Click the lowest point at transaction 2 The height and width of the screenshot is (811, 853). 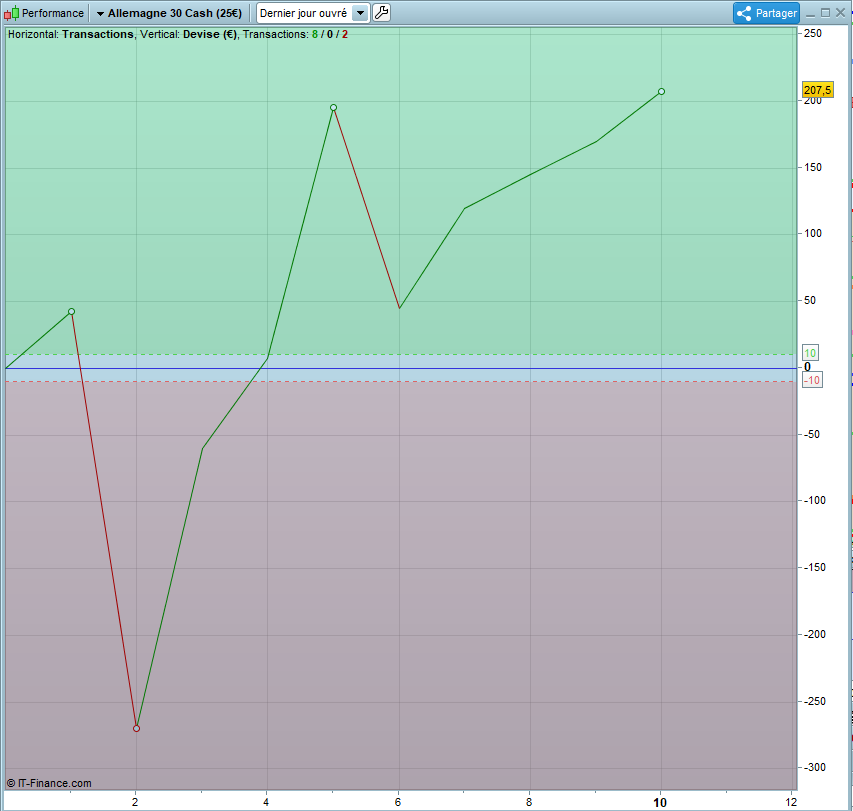point(137,728)
